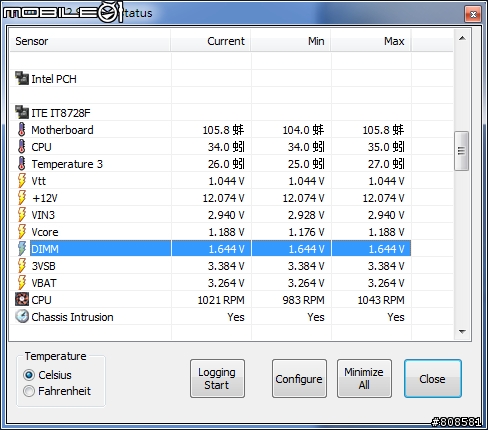This screenshot has height=430, width=488.
Task: Close the window with the red X
Action: (x=473, y=14)
